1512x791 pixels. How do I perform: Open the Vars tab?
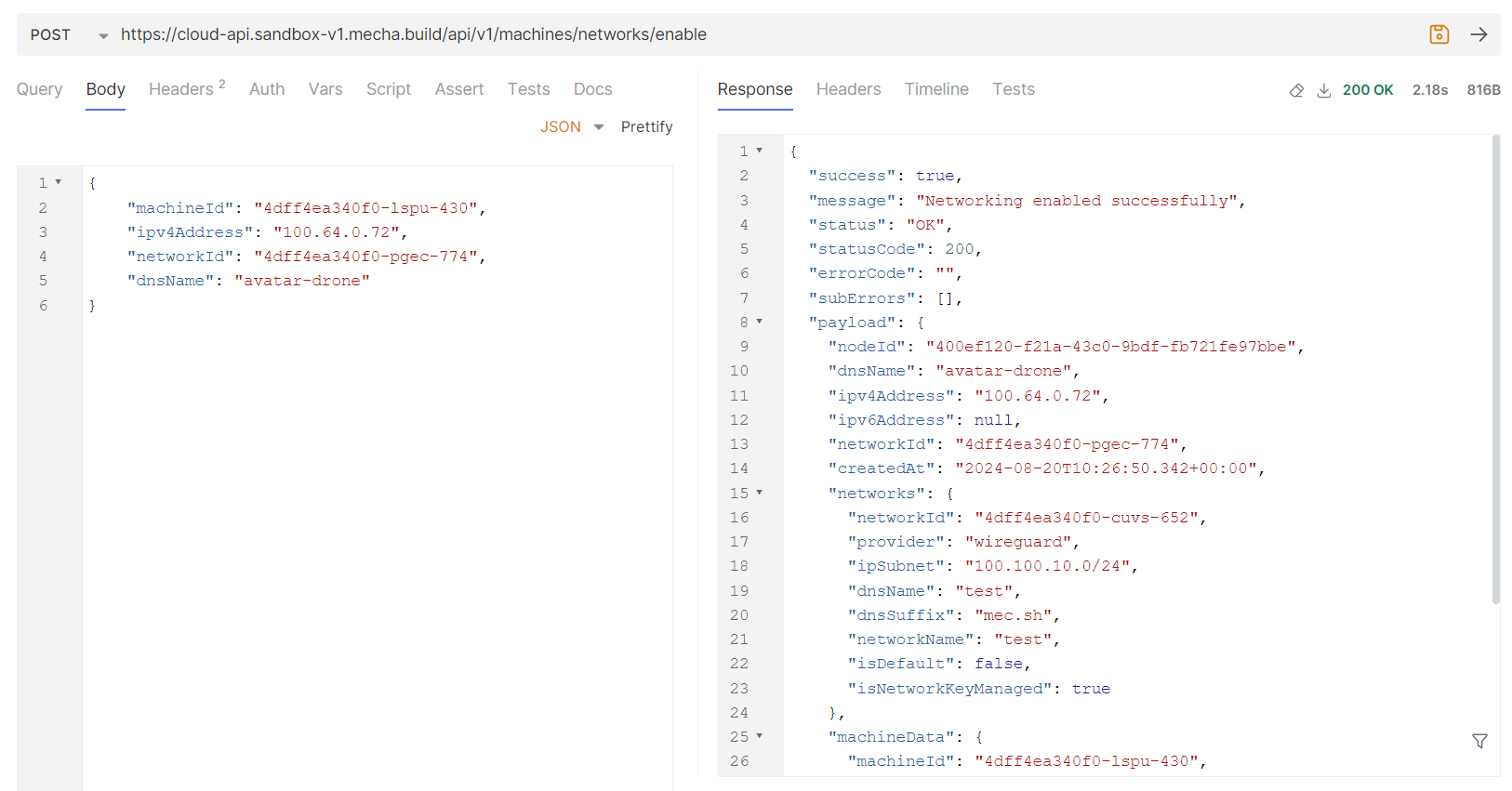(x=325, y=89)
